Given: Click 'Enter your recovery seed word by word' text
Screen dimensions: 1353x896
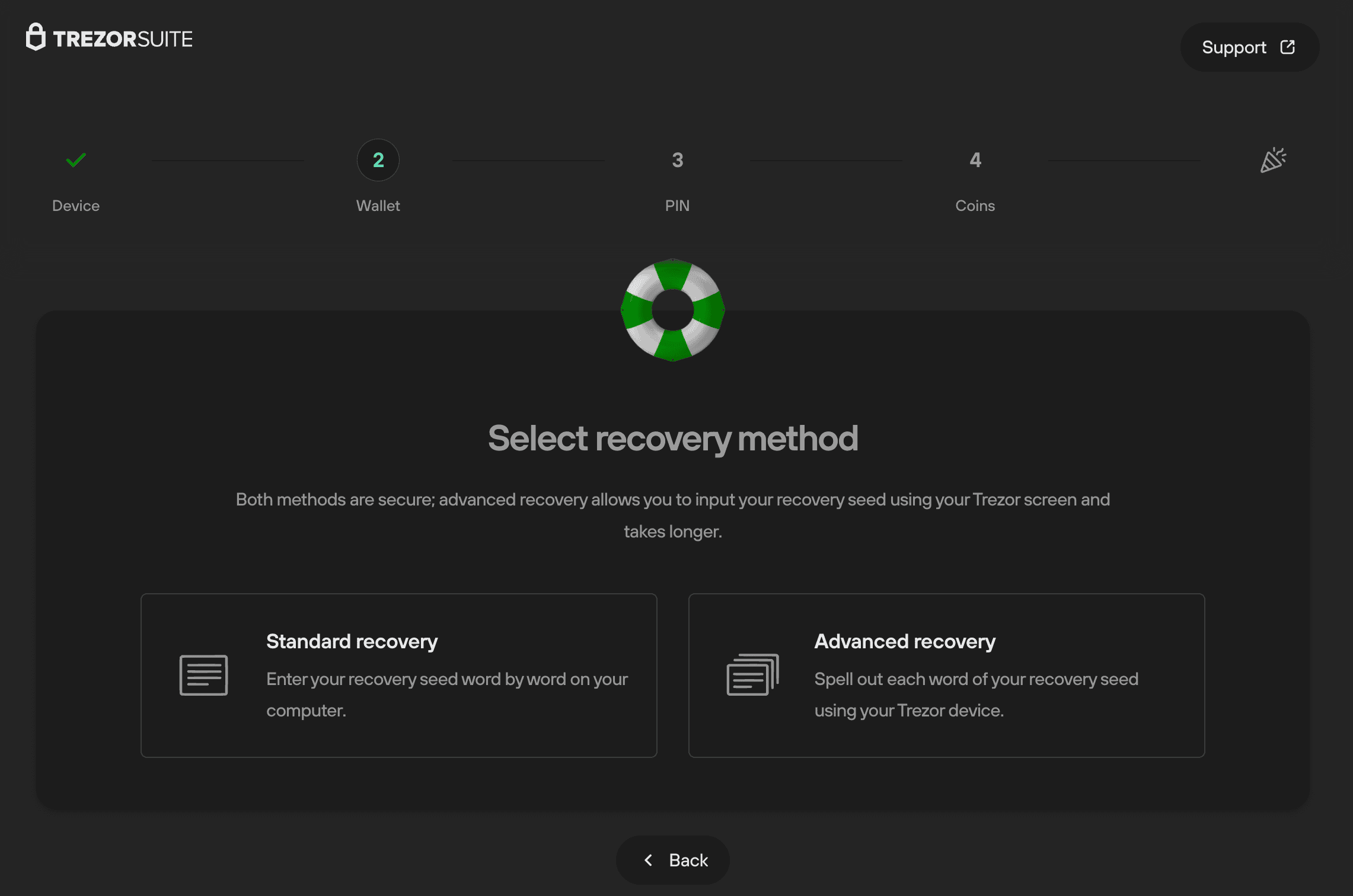Looking at the screenshot, I should [x=447, y=695].
